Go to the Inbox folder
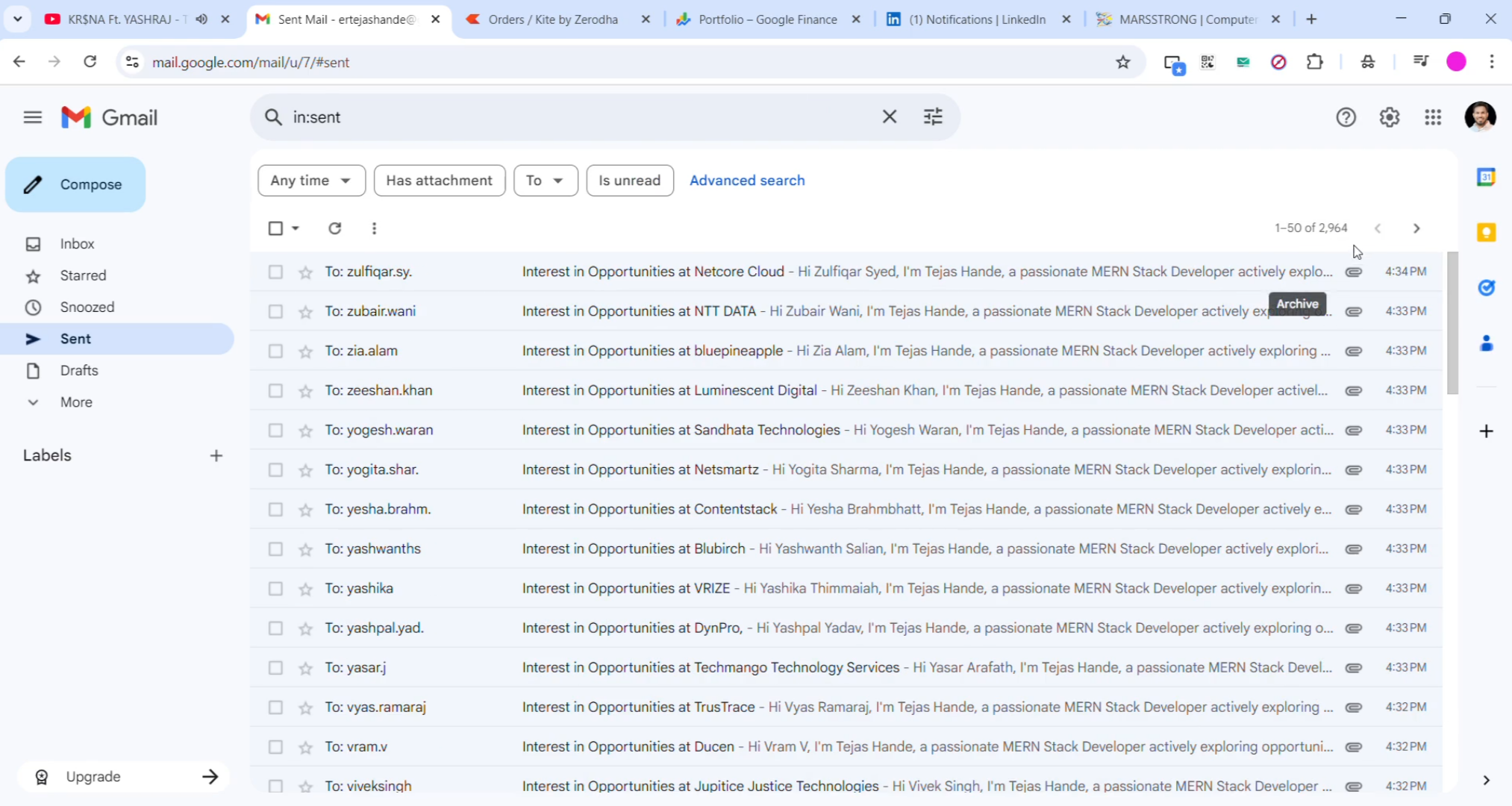1512x806 pixels. coord(77,244)
